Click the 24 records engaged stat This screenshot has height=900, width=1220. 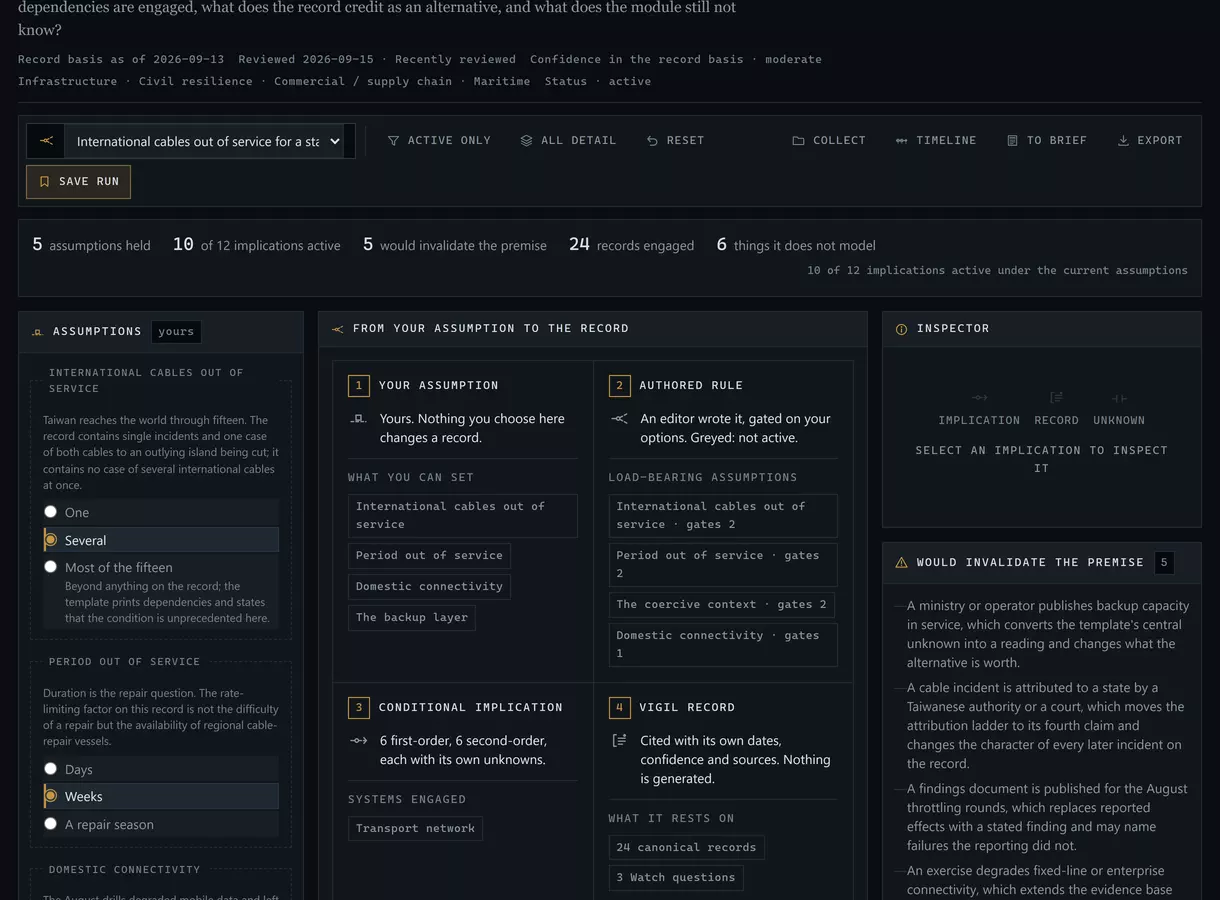(x=631, y=245)
